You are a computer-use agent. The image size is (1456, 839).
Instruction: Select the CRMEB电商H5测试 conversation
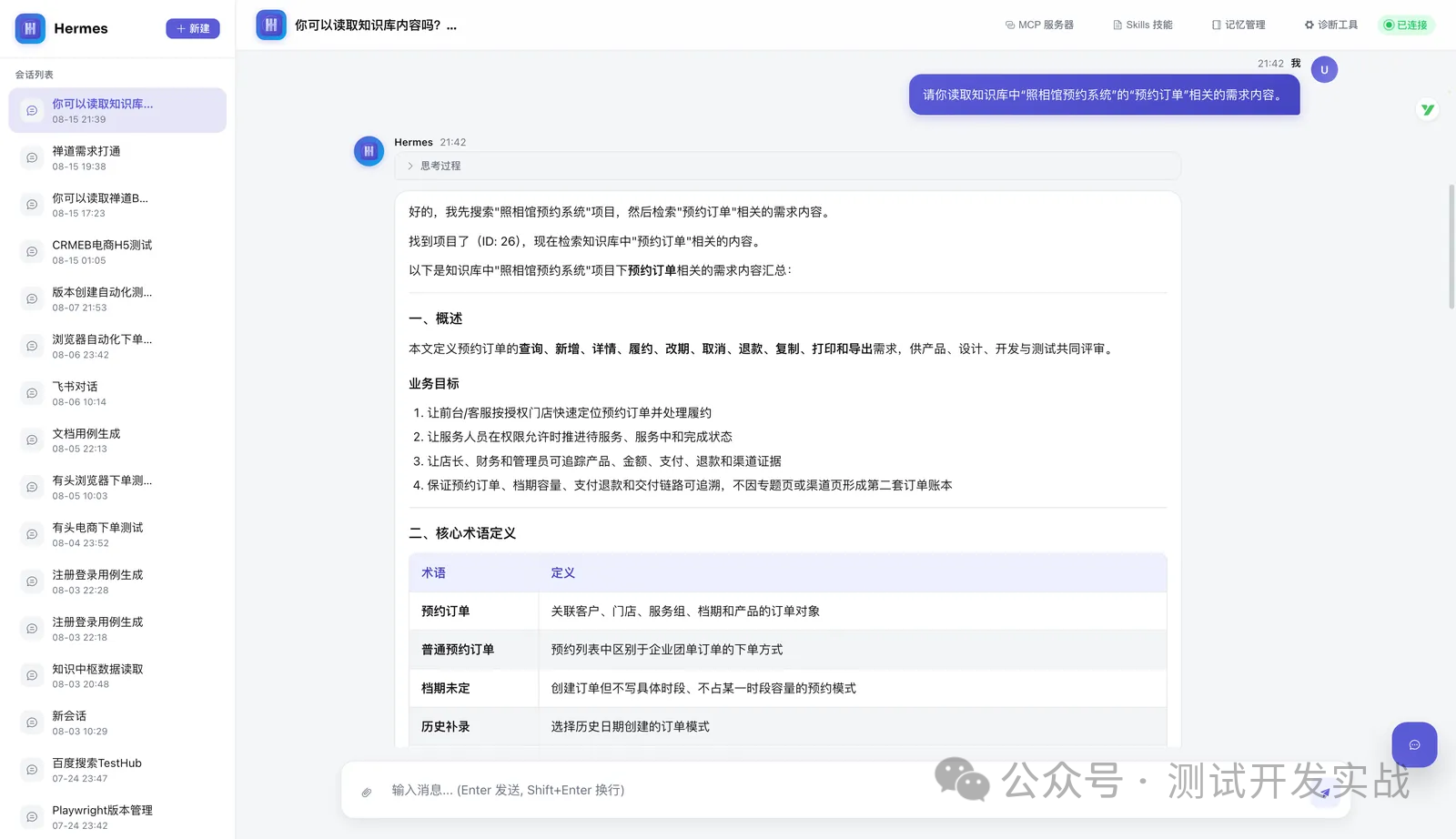(117, 252)
